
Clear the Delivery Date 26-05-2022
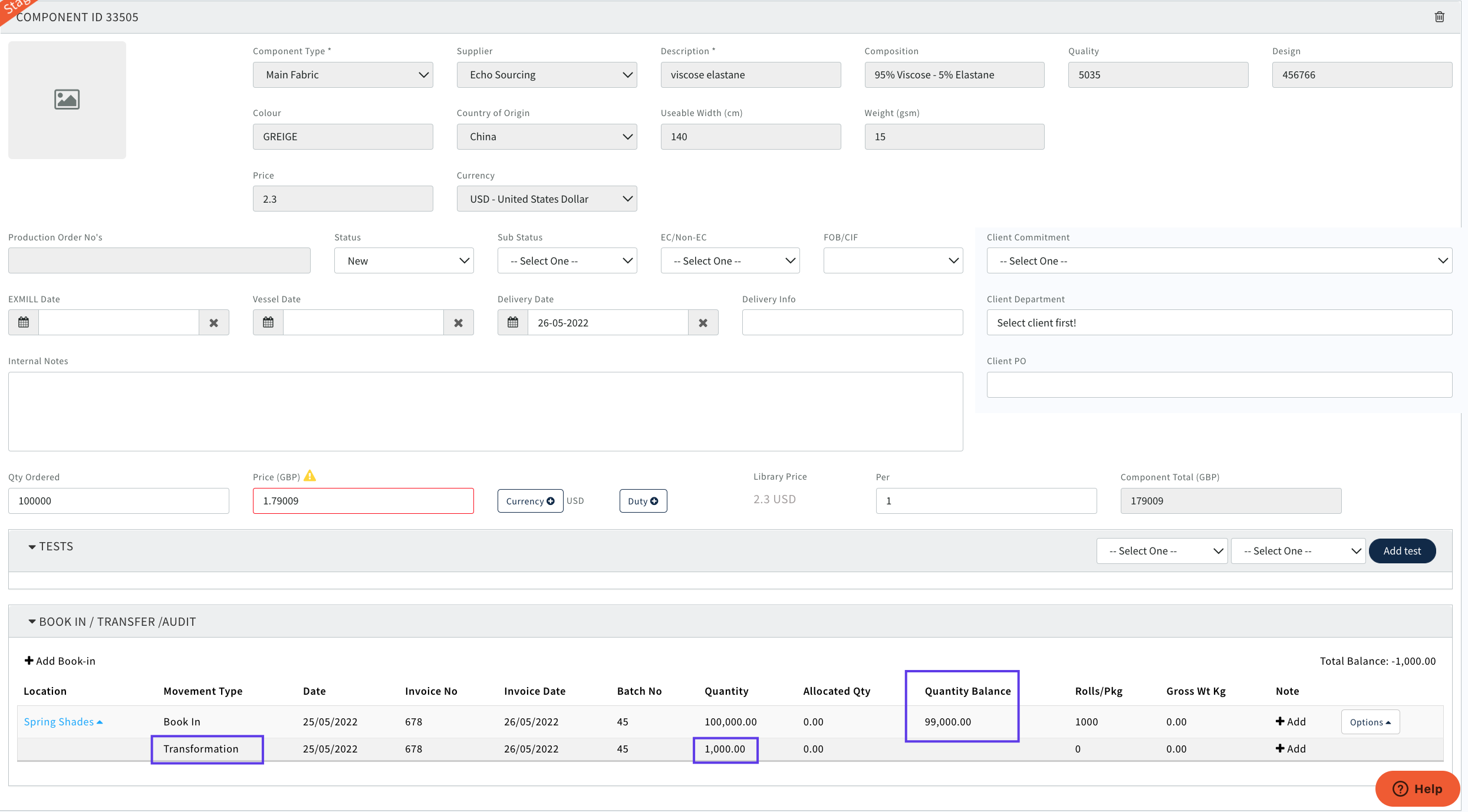coord(703,322)
